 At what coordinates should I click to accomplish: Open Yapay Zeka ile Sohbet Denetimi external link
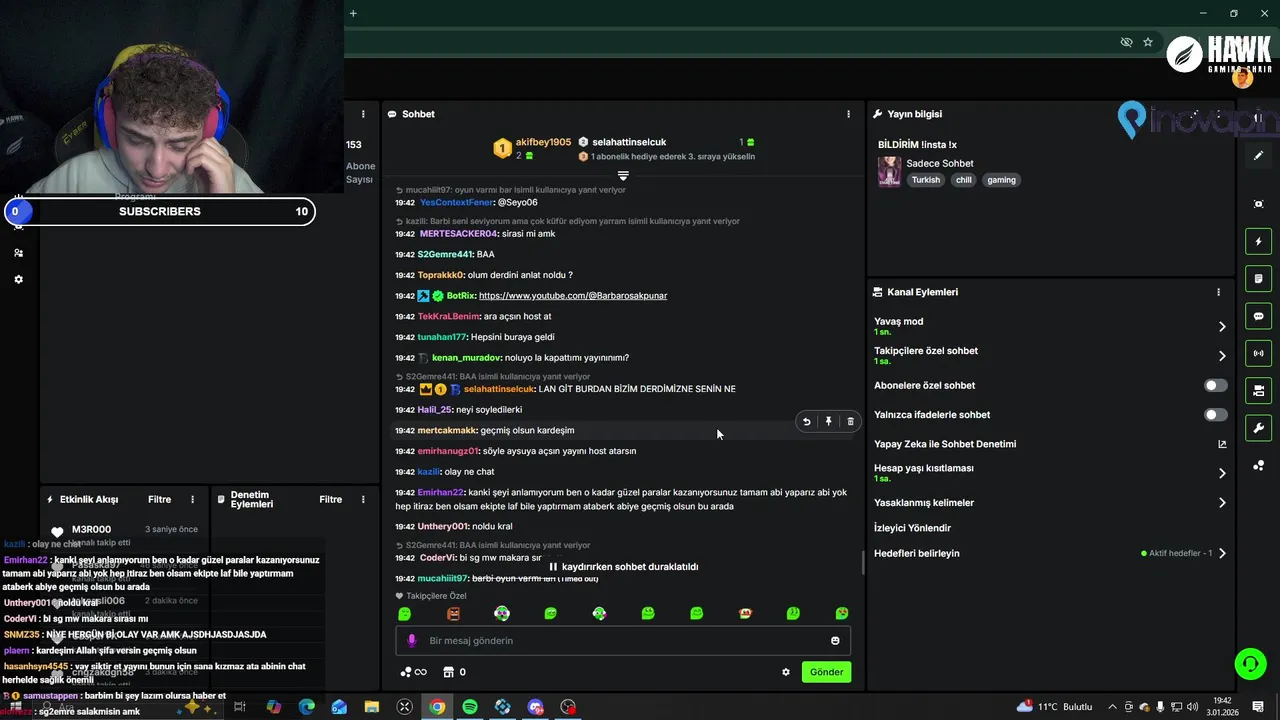click(x=1222, y=444)
